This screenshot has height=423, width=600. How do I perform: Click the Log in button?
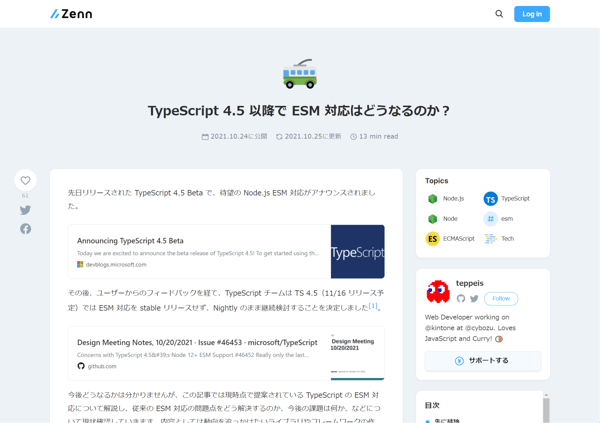[x=532, y=14]
